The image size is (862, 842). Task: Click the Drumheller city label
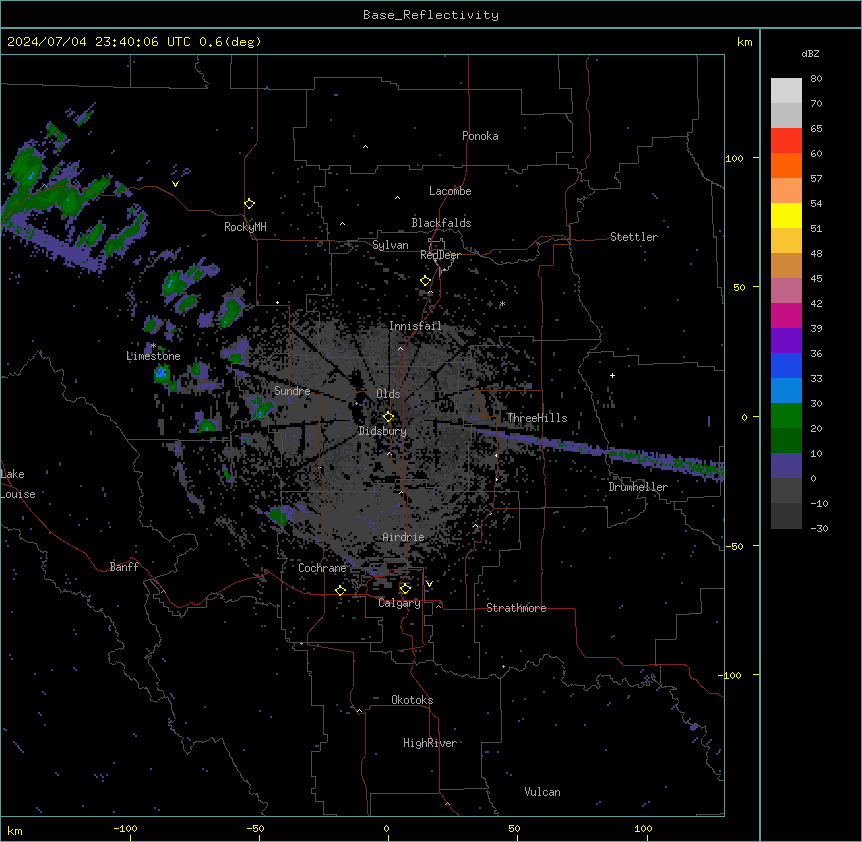638,487
